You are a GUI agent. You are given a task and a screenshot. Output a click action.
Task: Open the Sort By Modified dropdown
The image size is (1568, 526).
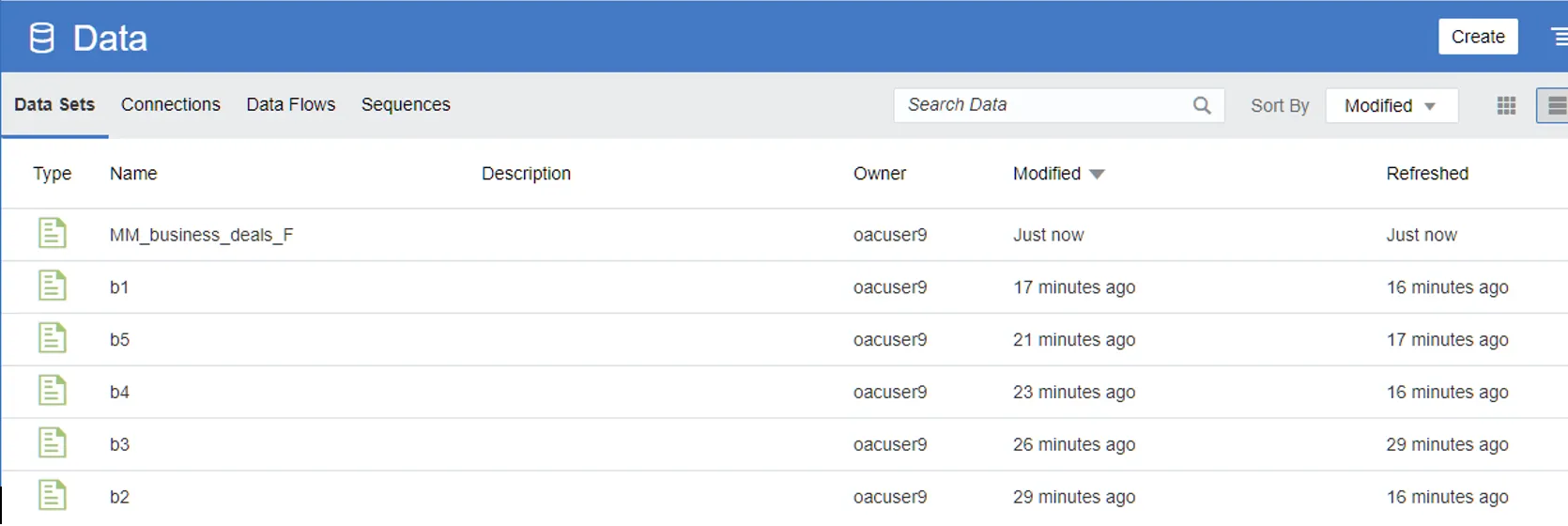pyautogui.click(x=1391, y=105)
